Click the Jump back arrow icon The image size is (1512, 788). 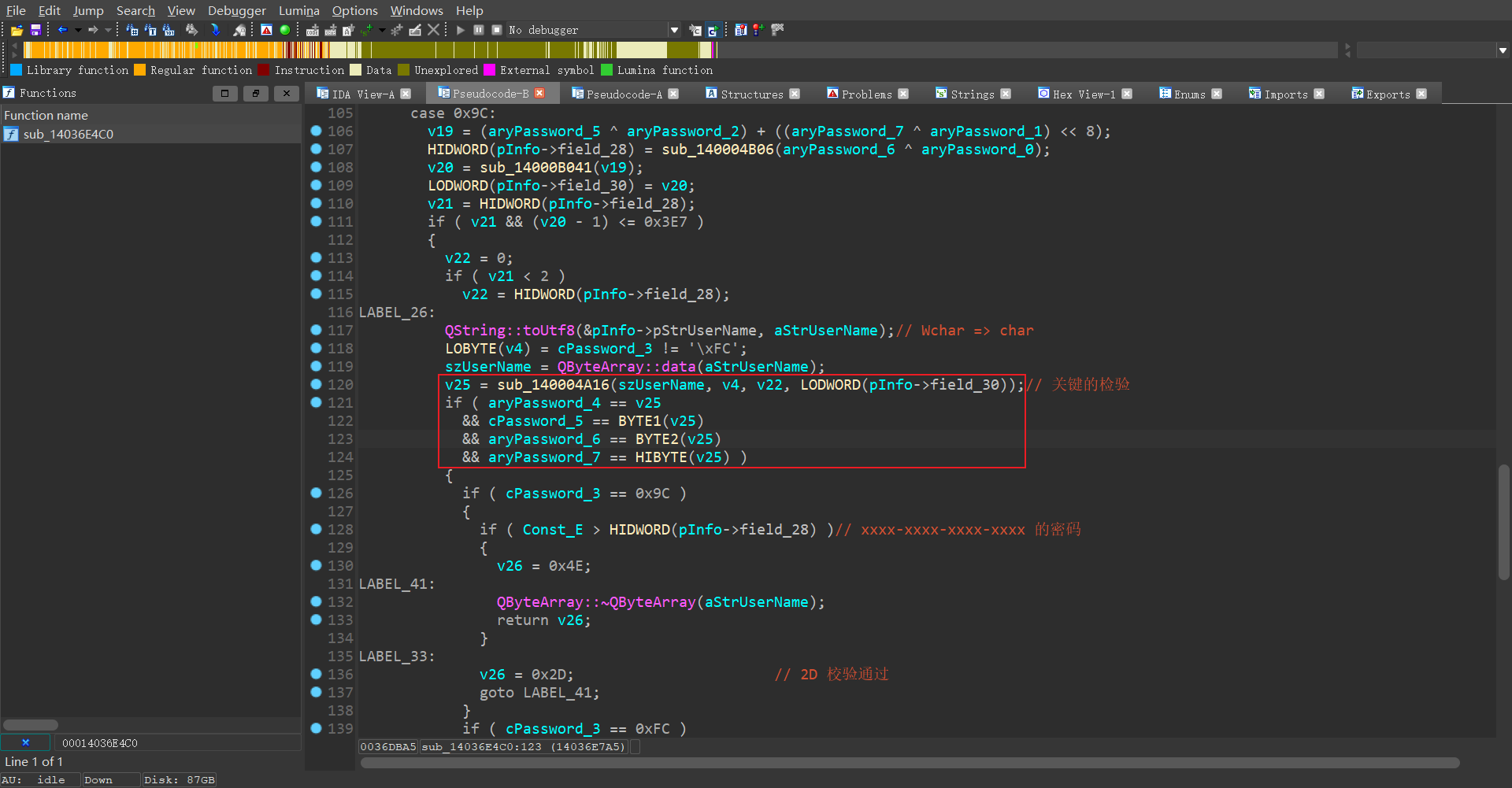click(x=62, y=30)
